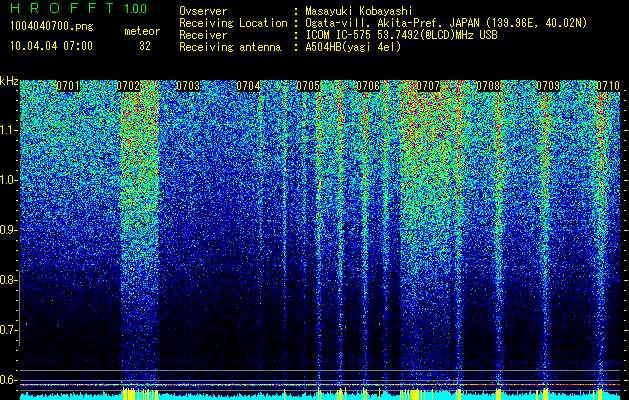Click the ICOM IC-575 53.7492 MHz USB text
The height and width of the screenshot is (400, 629).
[401, 35]
